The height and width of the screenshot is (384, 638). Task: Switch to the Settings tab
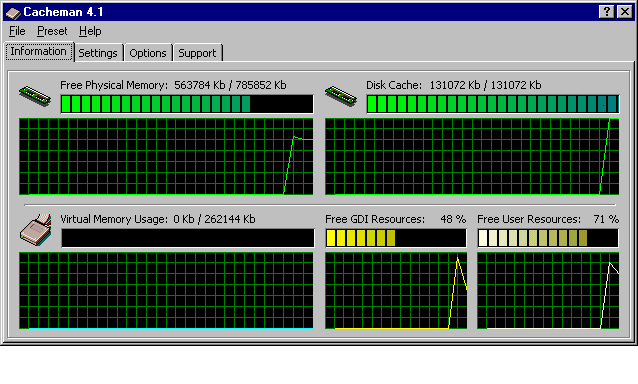pos(98,53)
